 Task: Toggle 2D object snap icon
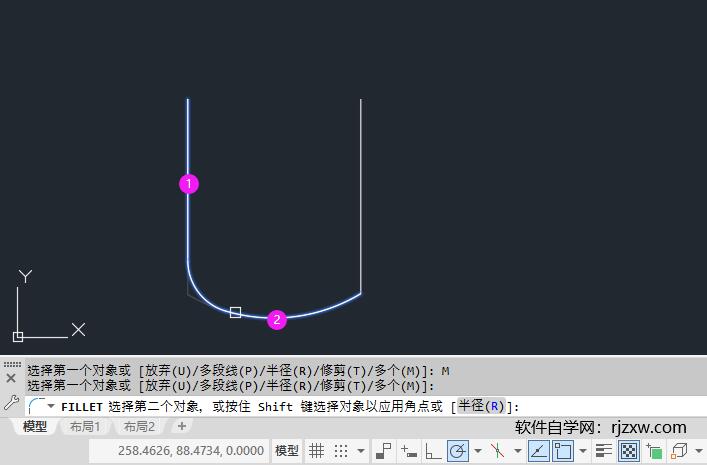pos(563,451)
